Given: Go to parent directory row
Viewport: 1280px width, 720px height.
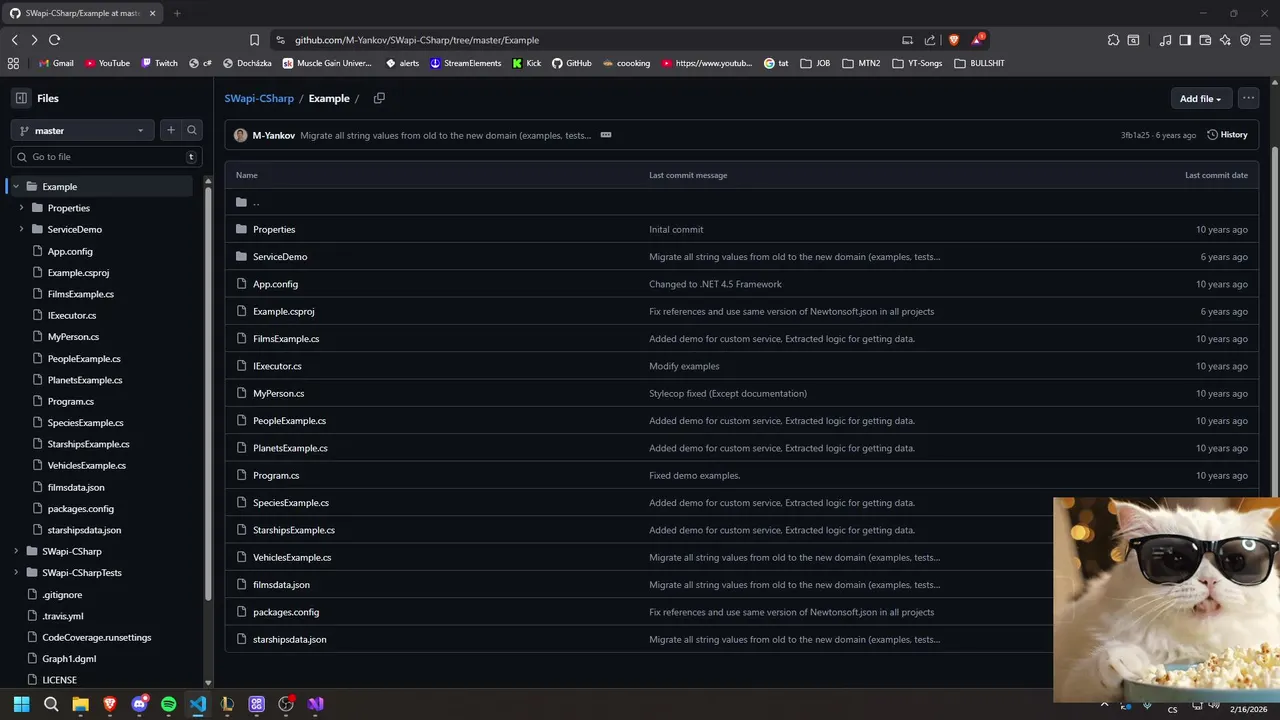Looking at the screenshot, I should pos(741,202).
